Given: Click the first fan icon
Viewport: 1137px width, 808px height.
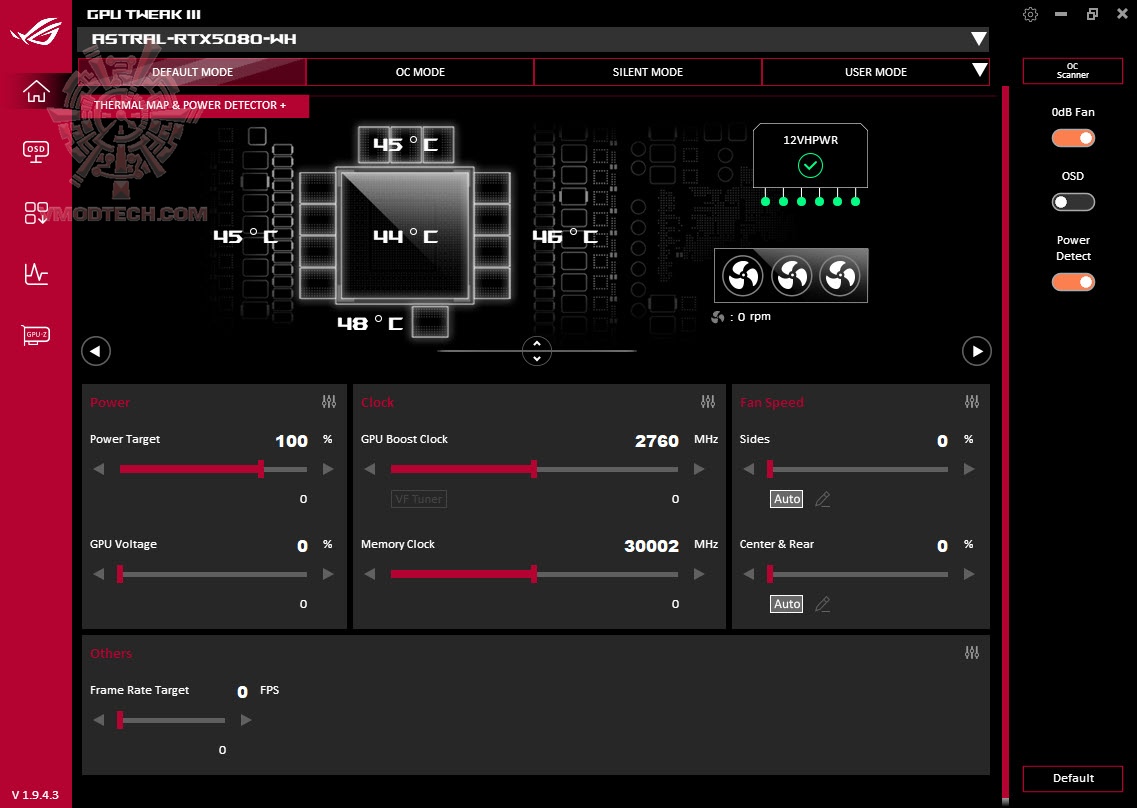Looking at the screenshot, I should pos(743,276).
